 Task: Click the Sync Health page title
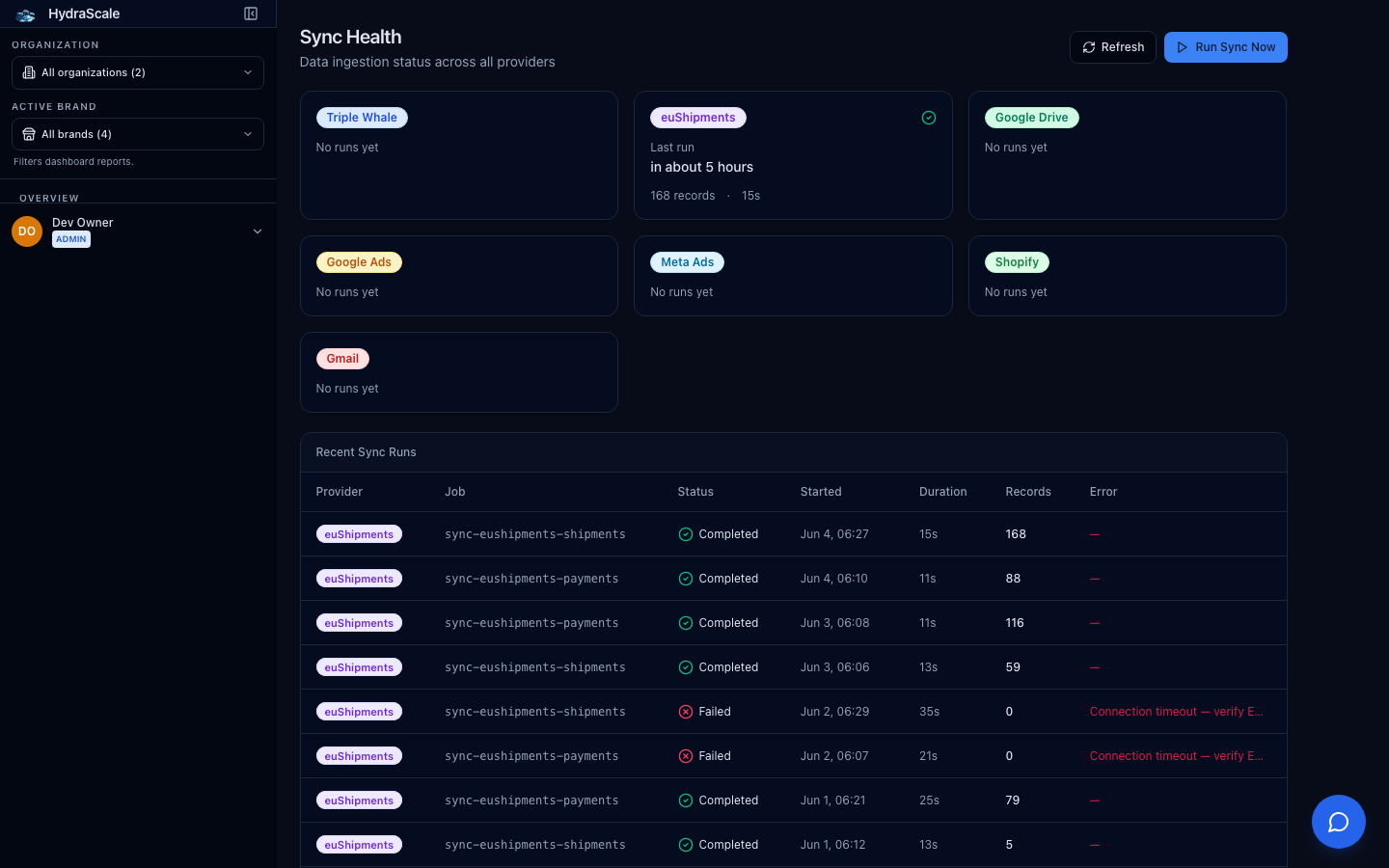(x=351, y=37)
